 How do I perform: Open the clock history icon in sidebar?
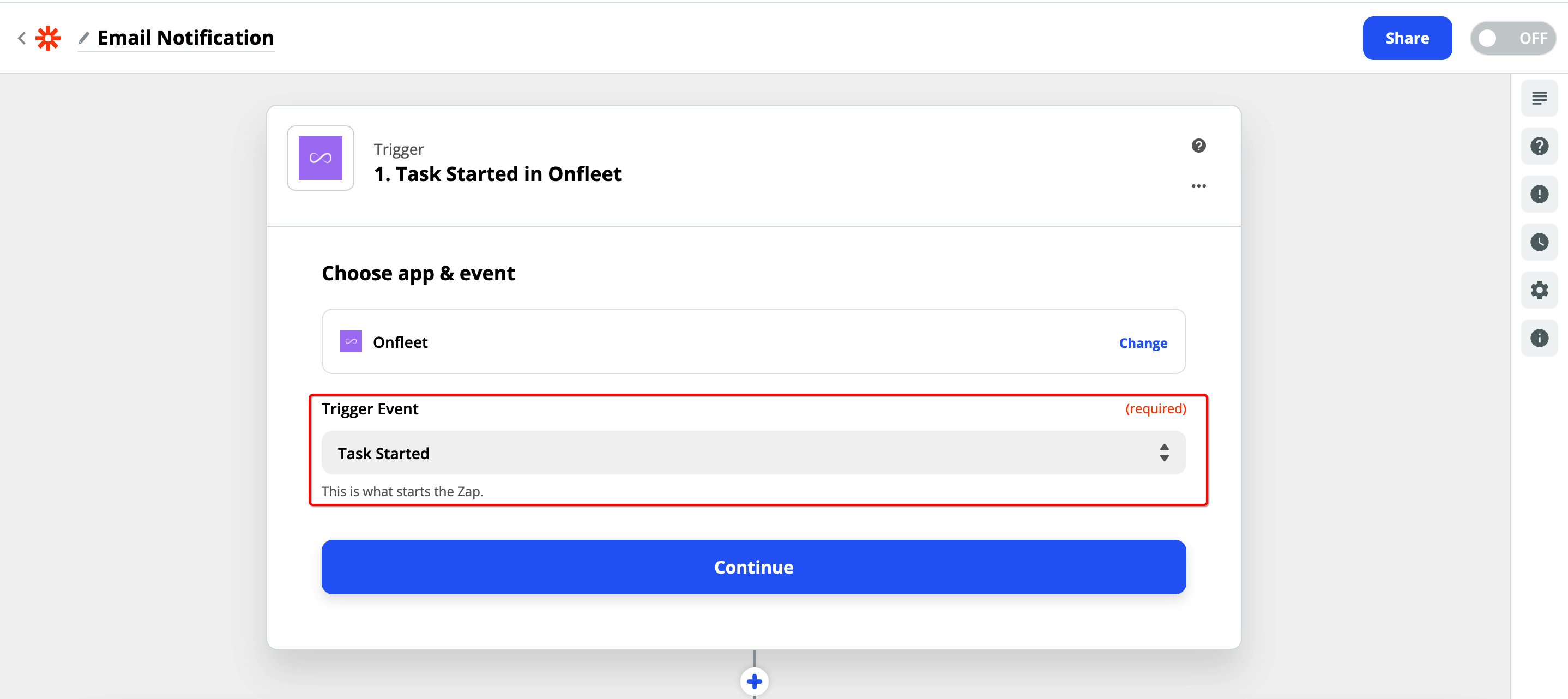tap(1539, 242)
